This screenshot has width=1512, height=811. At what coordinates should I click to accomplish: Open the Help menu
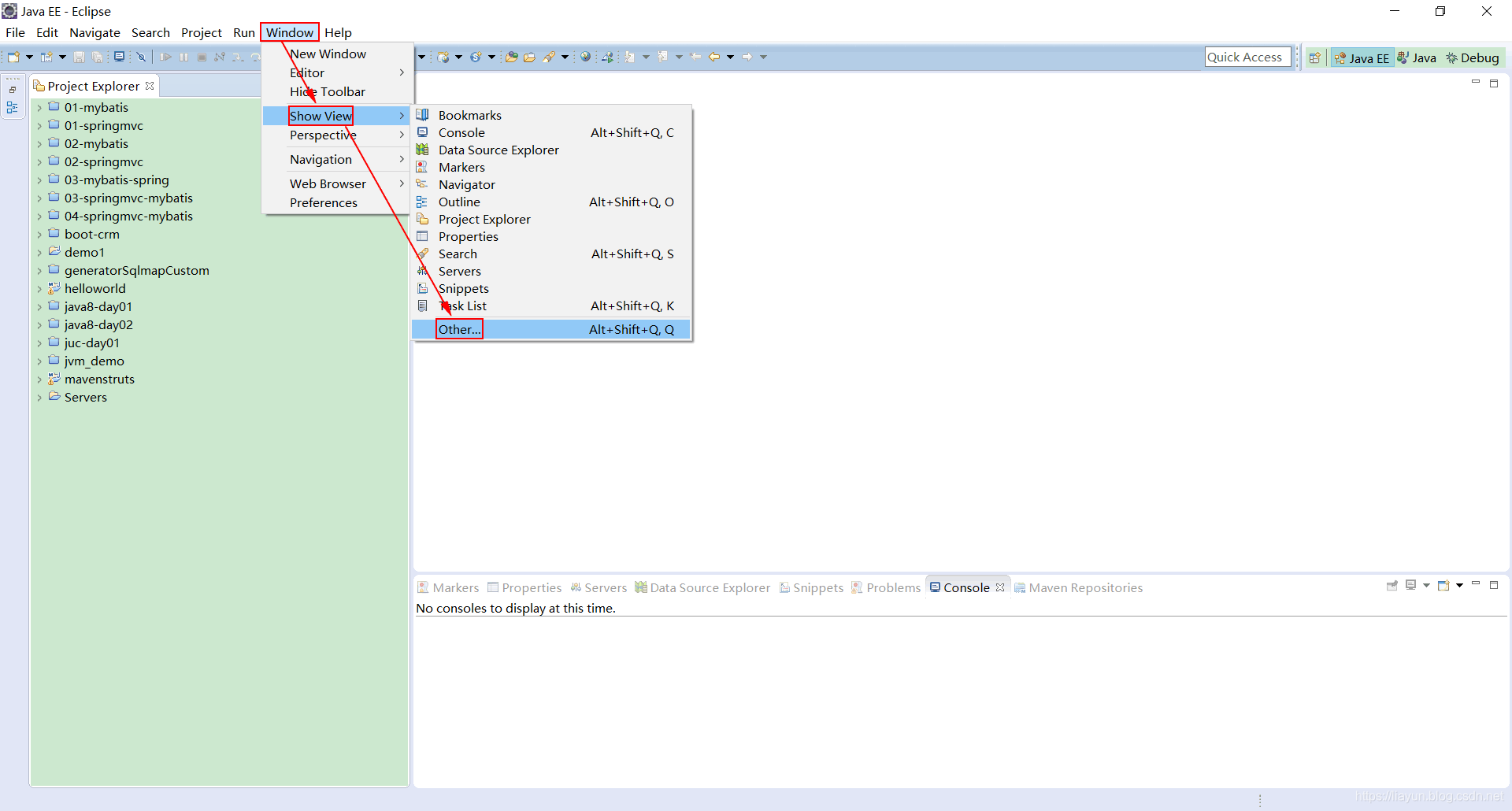pos(338,32)
